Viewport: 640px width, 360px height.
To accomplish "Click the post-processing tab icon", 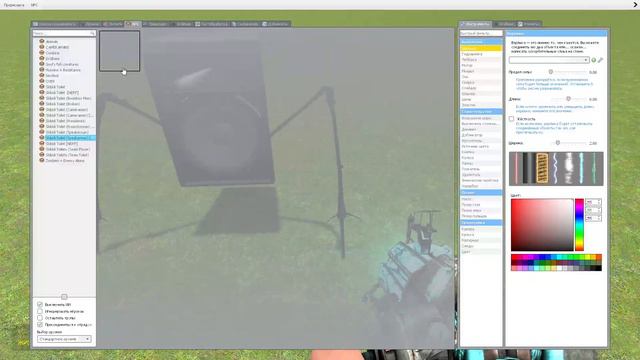I will [198, 24].
